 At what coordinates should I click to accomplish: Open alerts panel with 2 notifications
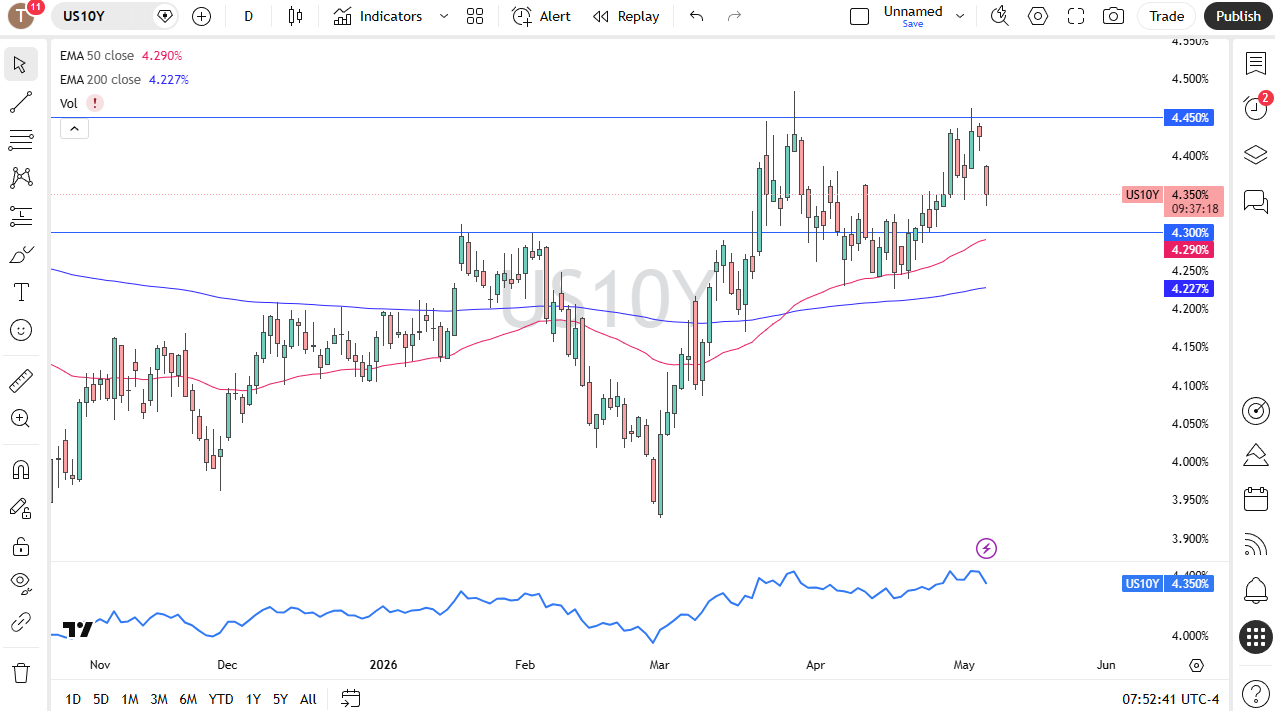1256,108
